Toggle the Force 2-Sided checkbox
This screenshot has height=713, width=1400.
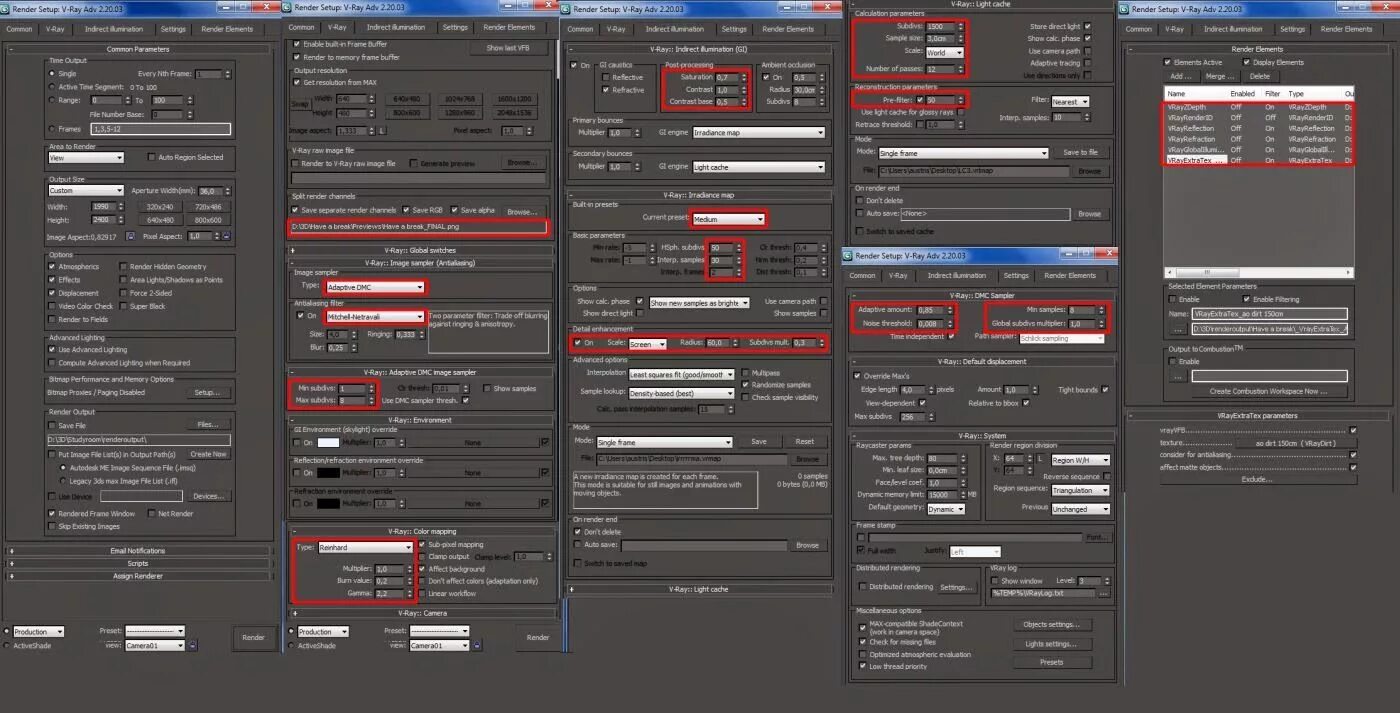[x=123, y=293]
